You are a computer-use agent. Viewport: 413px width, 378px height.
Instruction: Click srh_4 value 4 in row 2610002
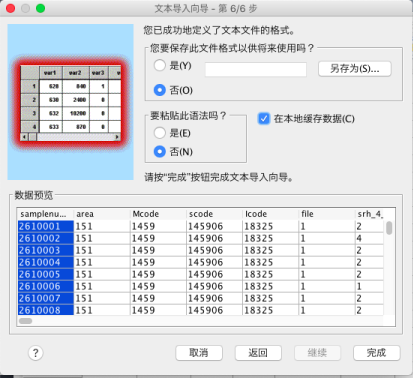(x=369, y=238)
